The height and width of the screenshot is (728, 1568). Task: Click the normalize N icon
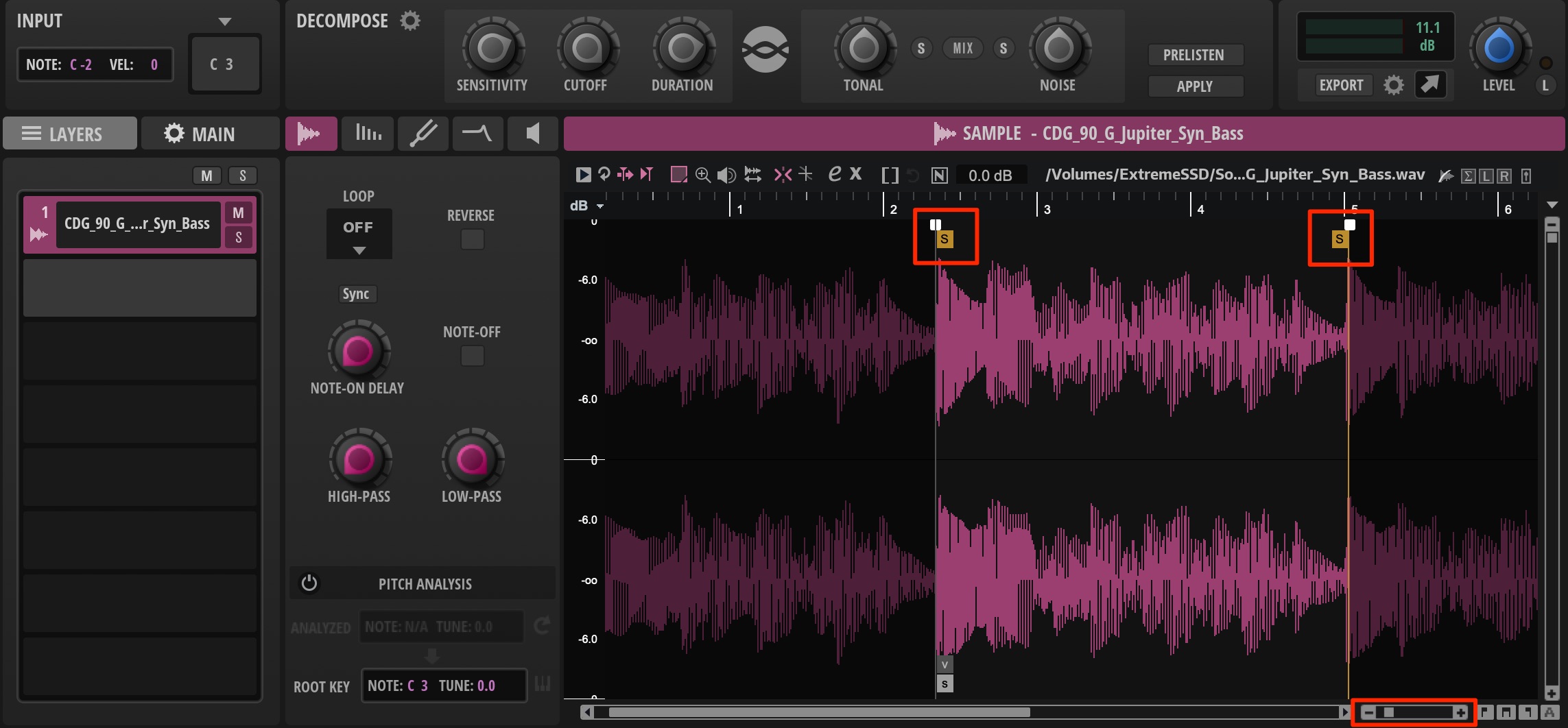coord(939,175)
